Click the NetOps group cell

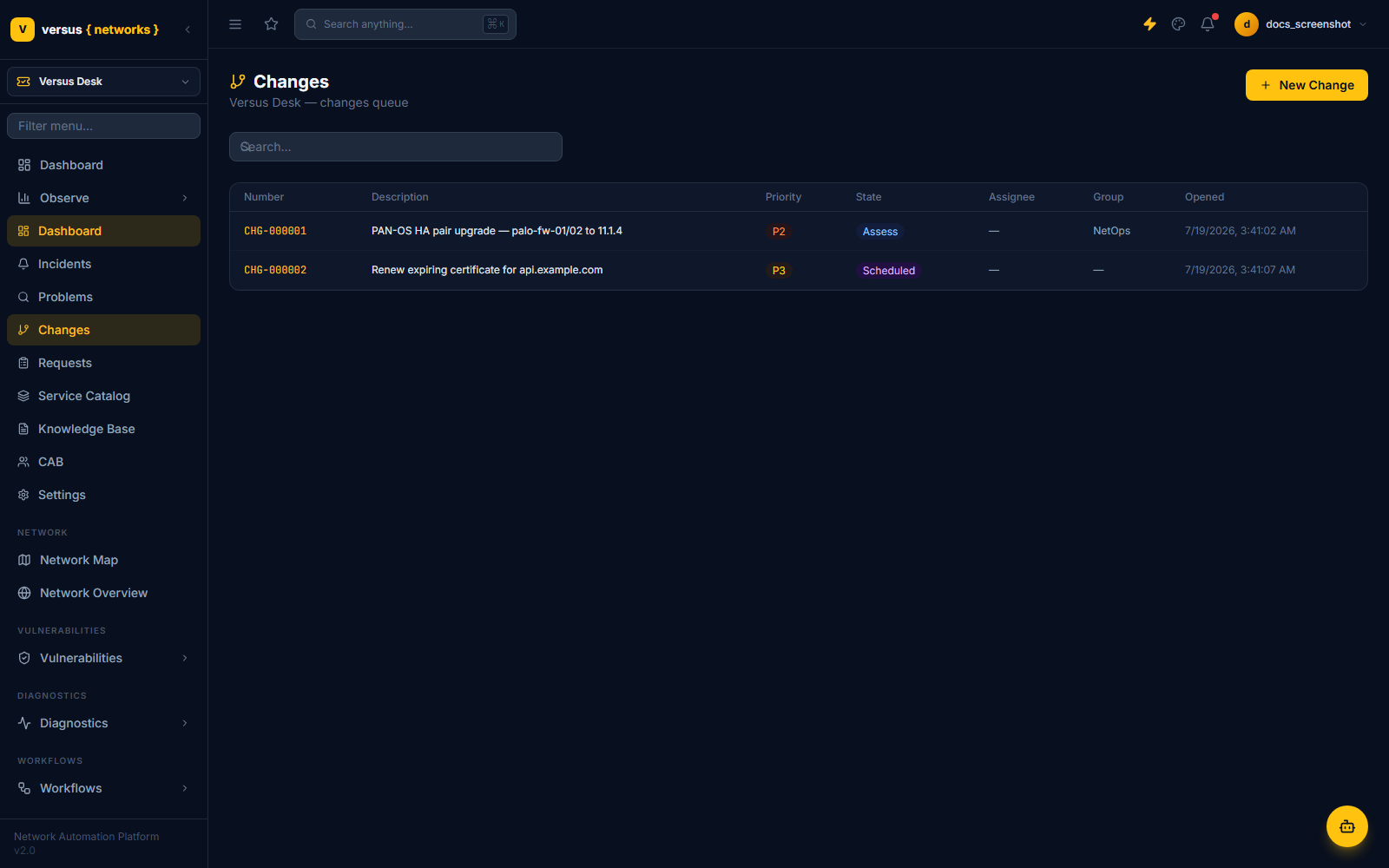point(1111,231)
